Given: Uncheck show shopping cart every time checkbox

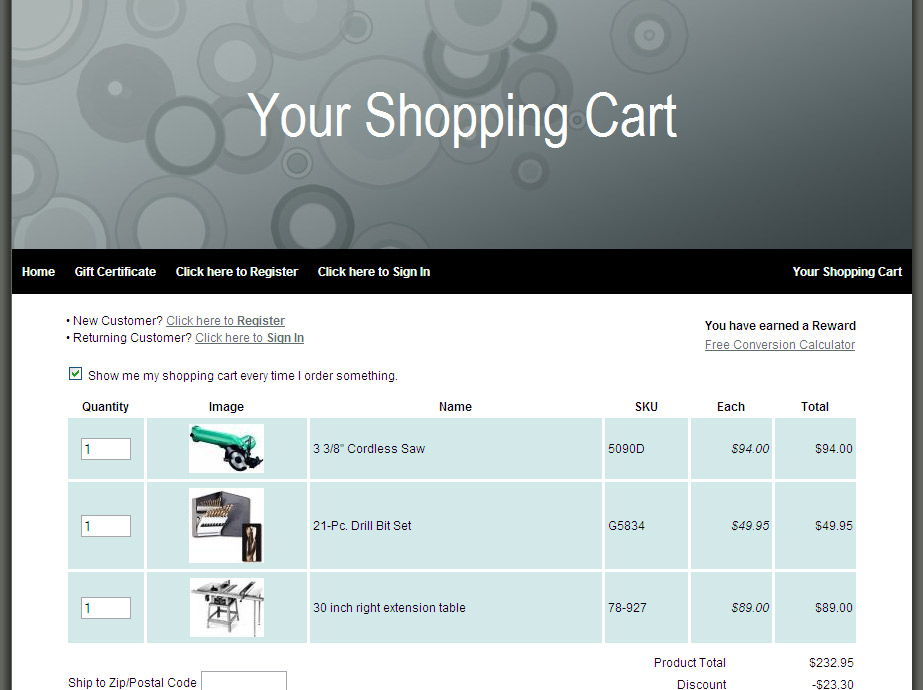Looking at the screenshot, I should (x=75, y=374).
